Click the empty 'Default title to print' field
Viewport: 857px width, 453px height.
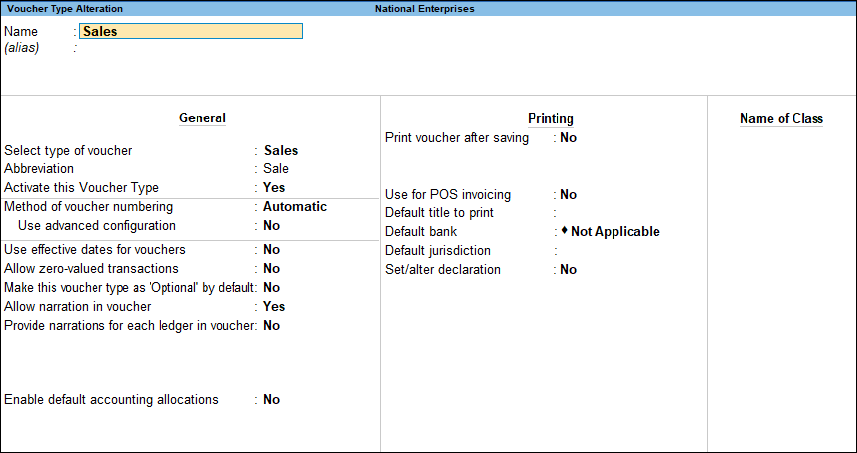(x=631, y=213)
